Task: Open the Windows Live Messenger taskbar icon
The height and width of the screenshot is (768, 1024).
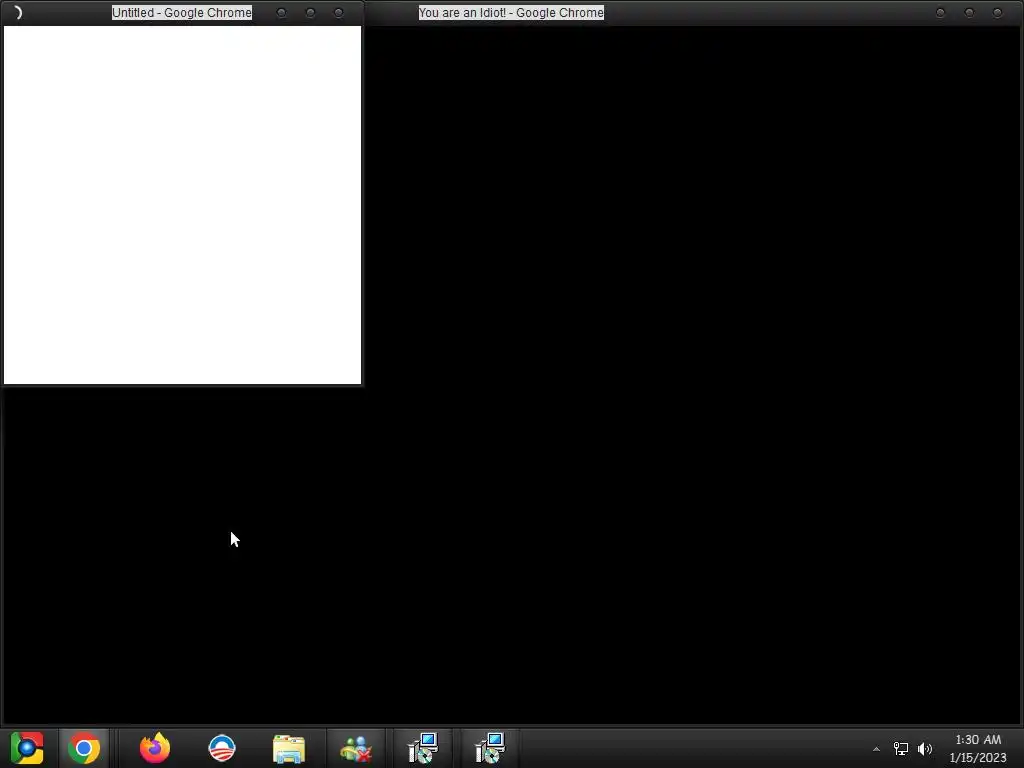Action: point(356,748)
